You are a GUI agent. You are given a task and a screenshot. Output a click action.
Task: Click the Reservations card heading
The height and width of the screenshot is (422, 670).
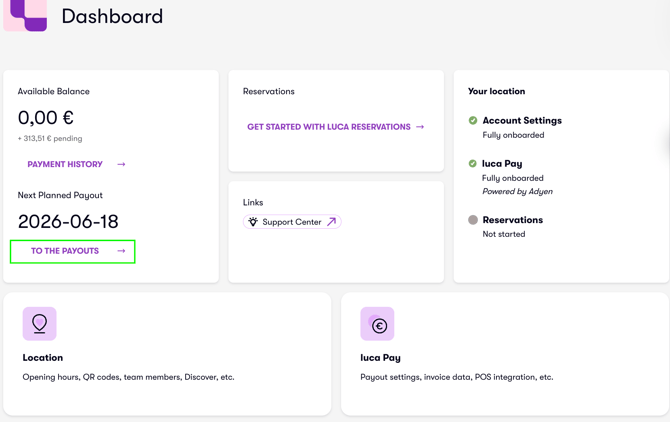269,91
